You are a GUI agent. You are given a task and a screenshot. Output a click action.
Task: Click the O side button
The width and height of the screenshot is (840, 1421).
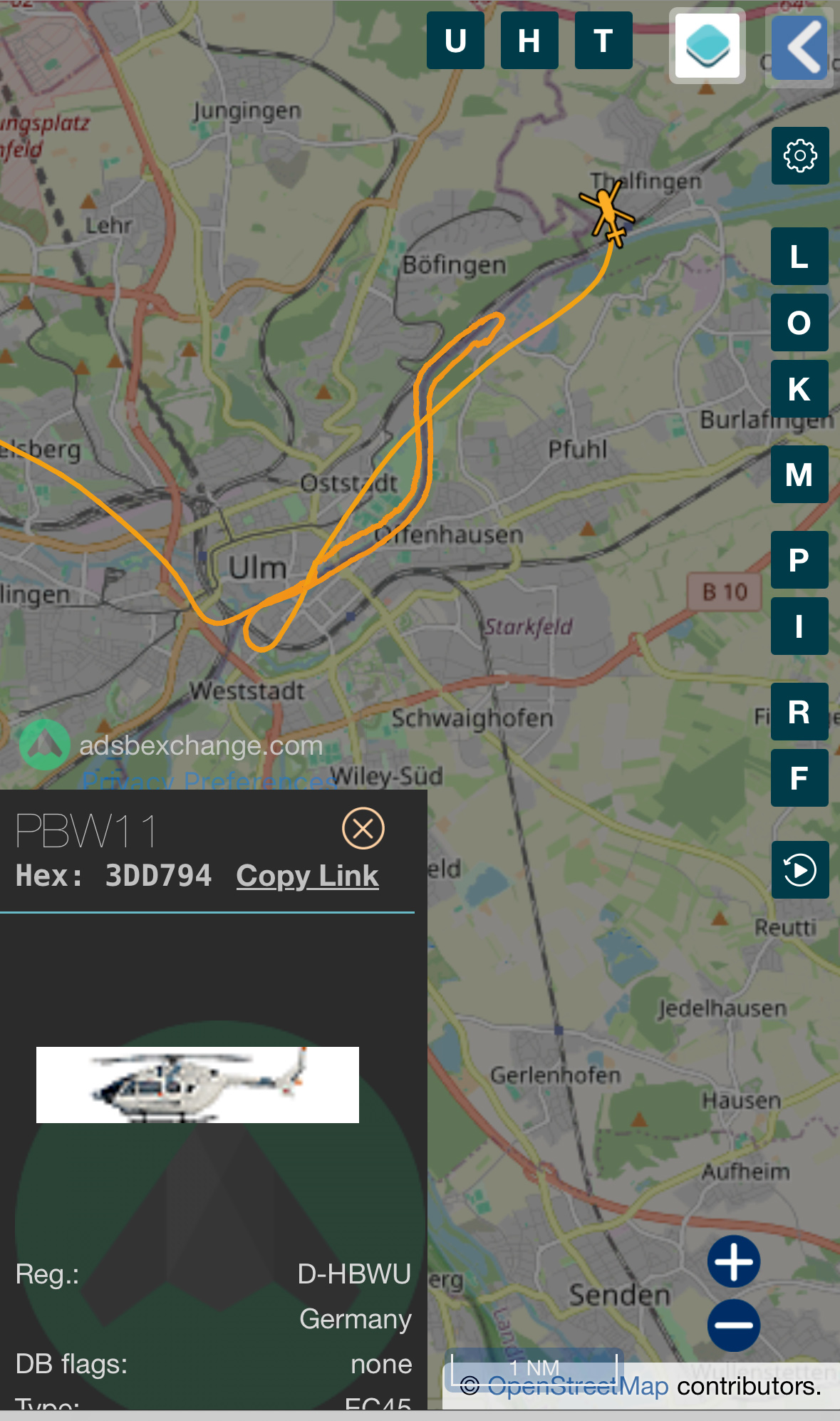(x=799, y=322)
